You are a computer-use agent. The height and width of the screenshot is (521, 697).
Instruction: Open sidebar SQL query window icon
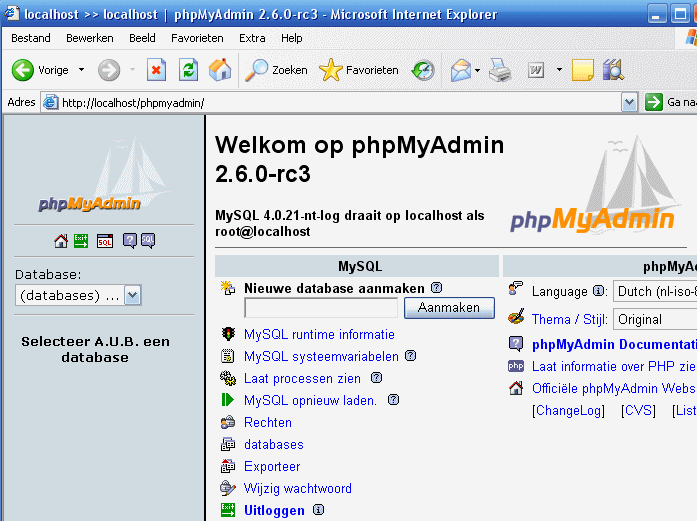(105, 241)
